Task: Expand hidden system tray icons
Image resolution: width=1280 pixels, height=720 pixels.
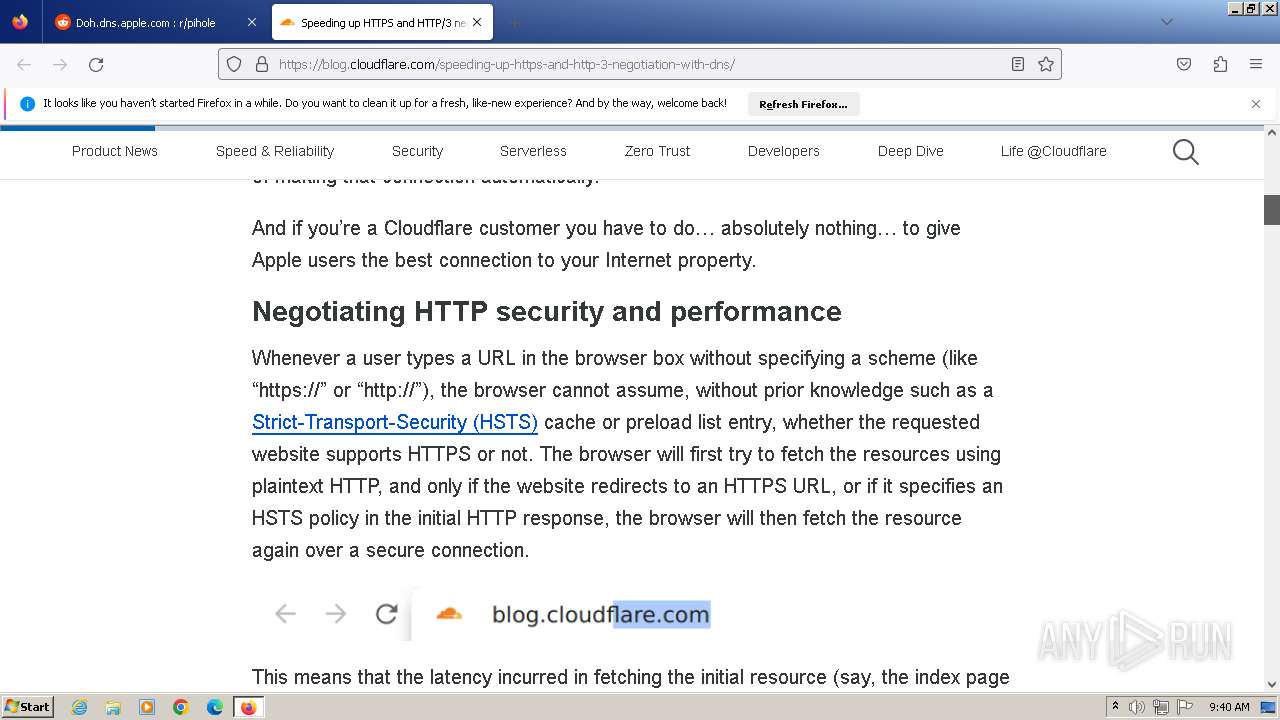Action: point(1115,707)
